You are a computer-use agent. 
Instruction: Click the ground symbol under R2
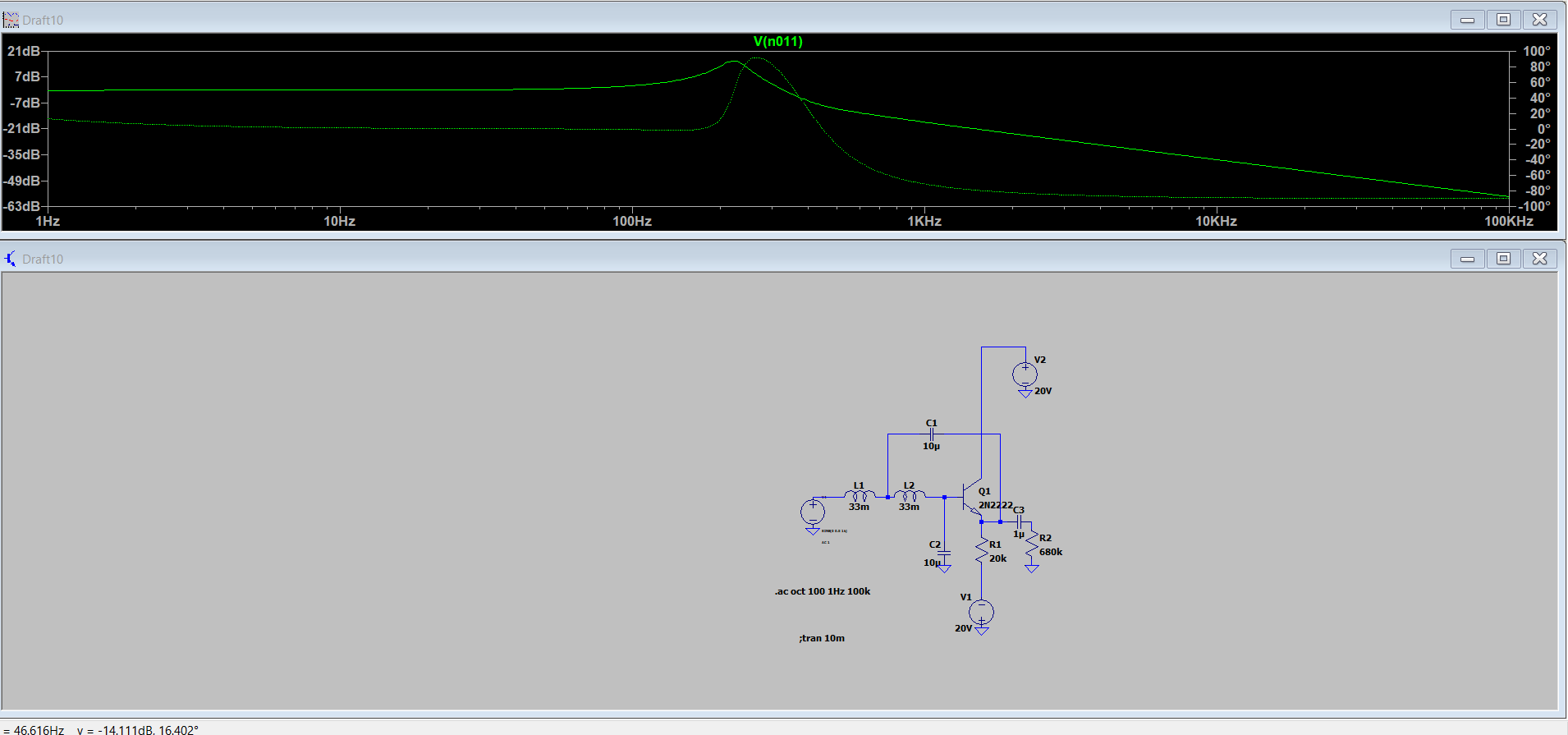1032,567
